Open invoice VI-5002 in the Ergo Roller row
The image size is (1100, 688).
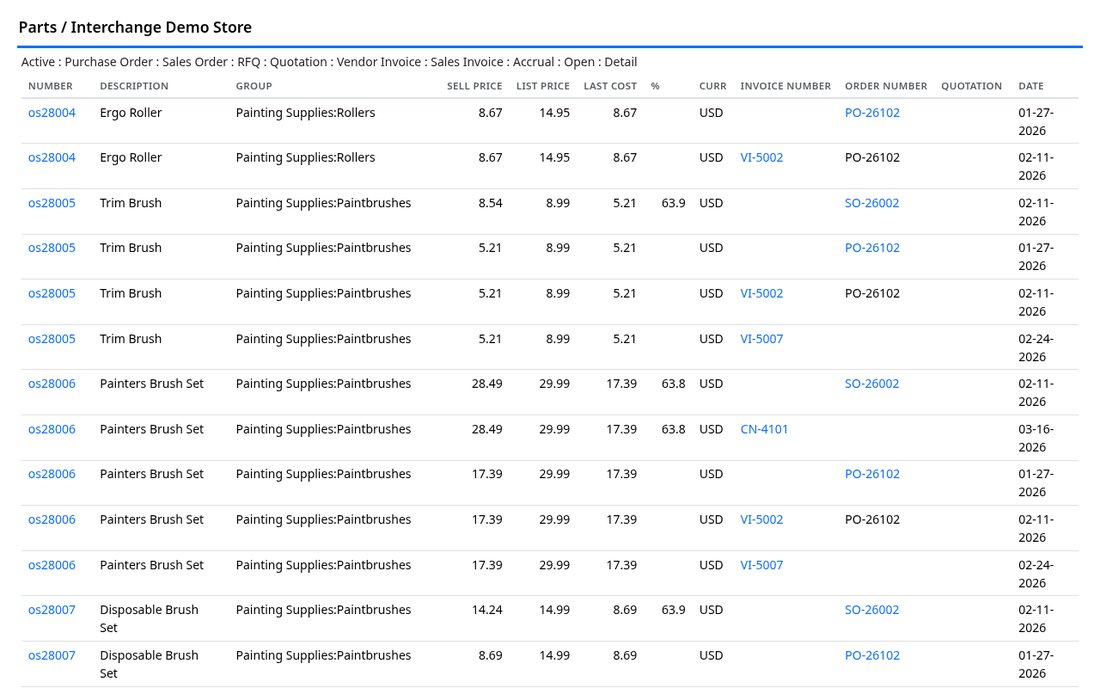coord(762,158)
